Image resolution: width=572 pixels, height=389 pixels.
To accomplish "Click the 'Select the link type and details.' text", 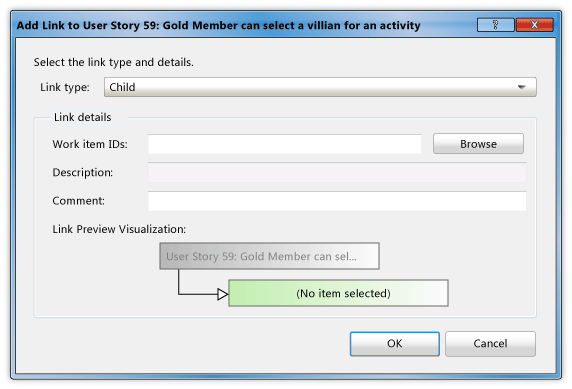I will tap(113, 62).
